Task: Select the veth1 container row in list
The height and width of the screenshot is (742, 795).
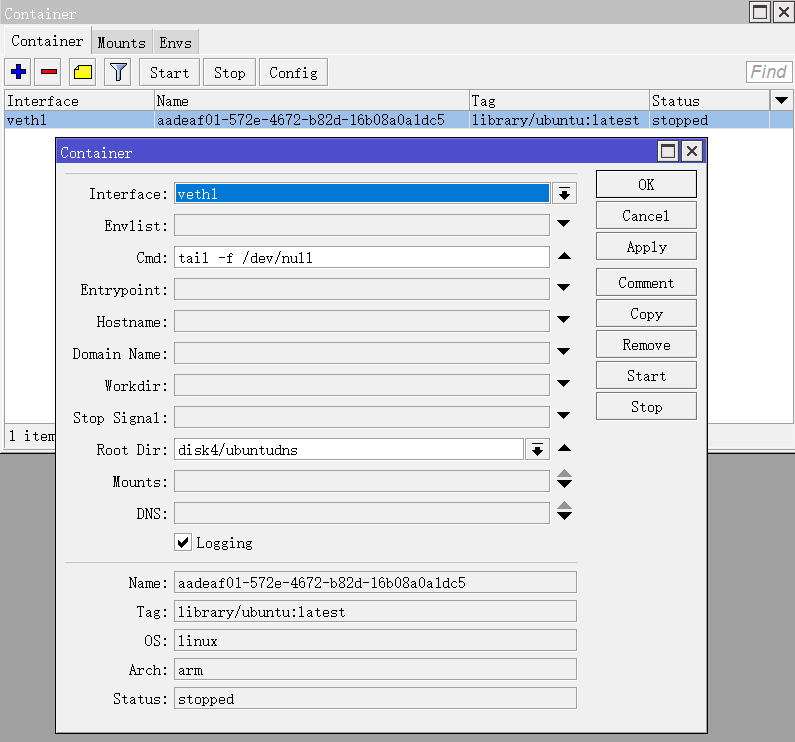Action: point(300,120)
